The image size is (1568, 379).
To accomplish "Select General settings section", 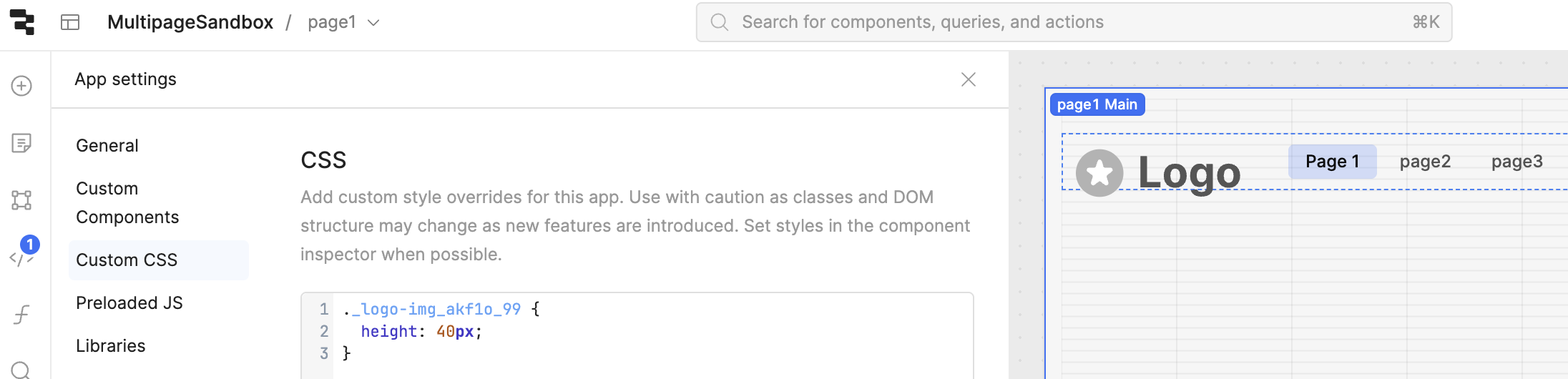I will point(107,145).
